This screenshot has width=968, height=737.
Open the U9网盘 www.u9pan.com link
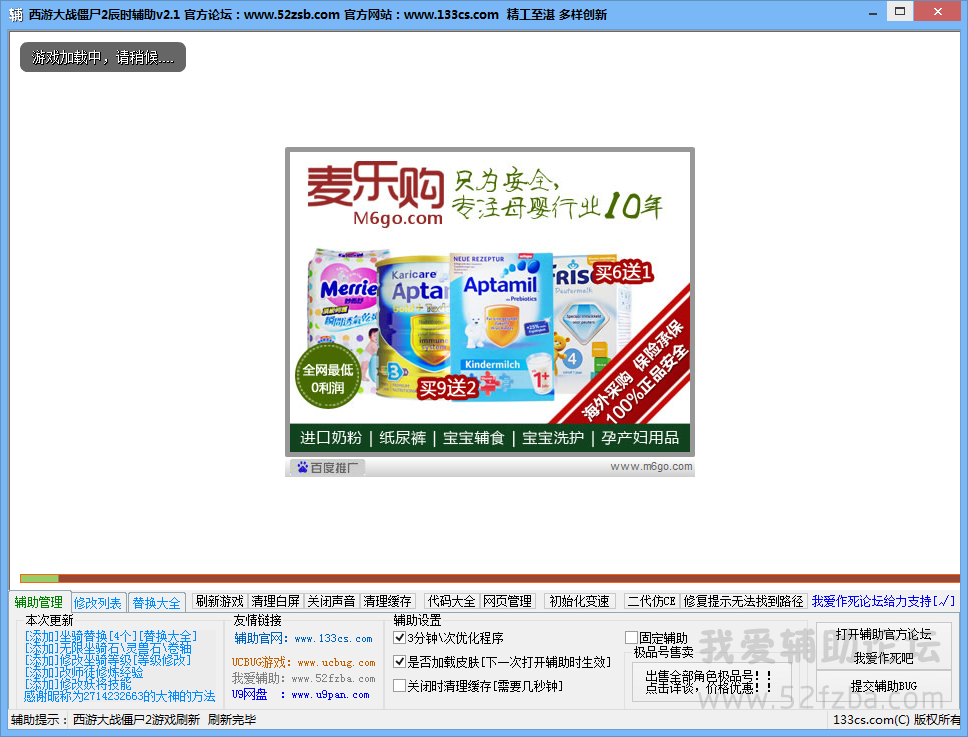point(301,694)
